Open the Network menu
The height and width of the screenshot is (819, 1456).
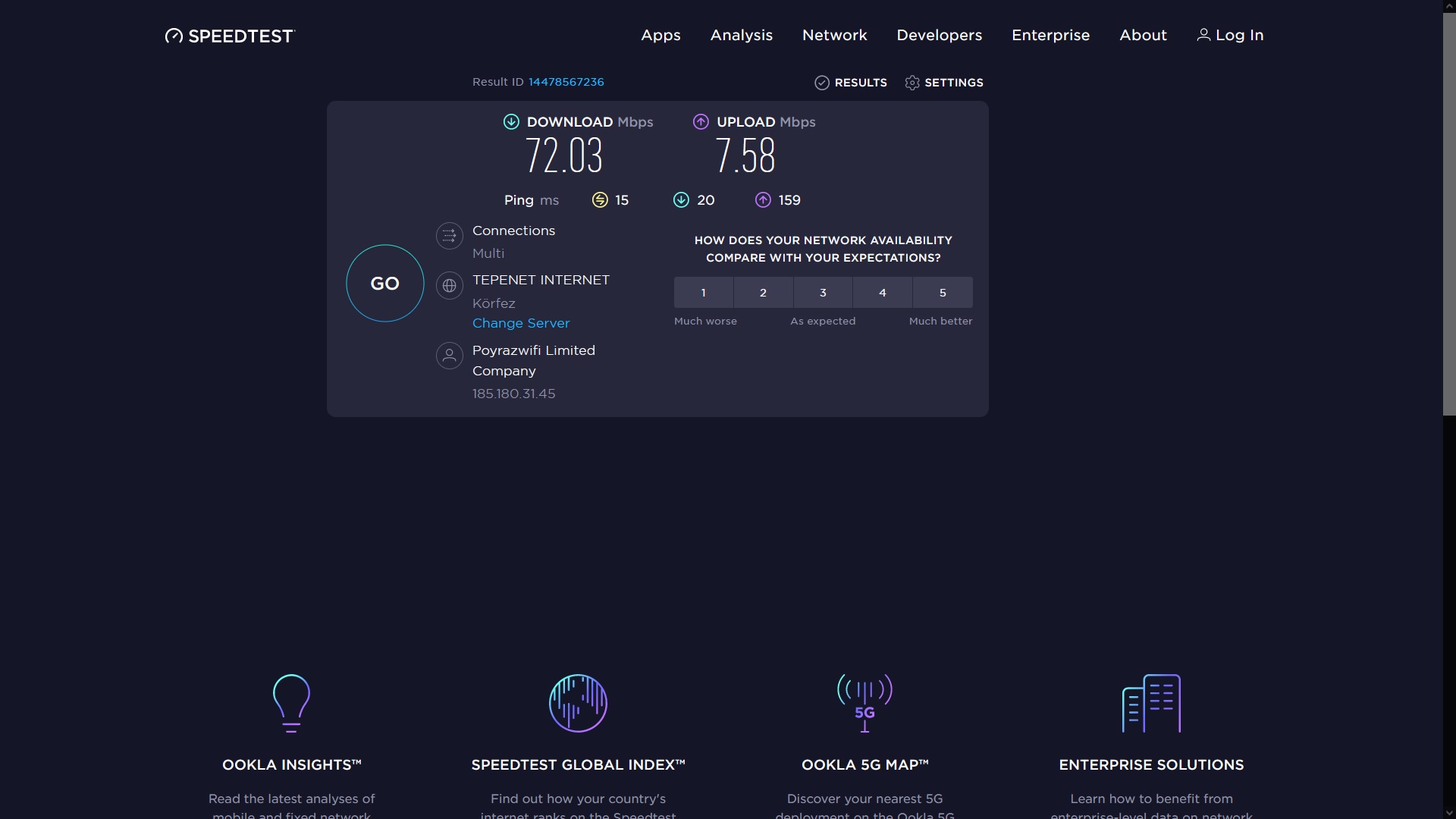click(834, 35)
